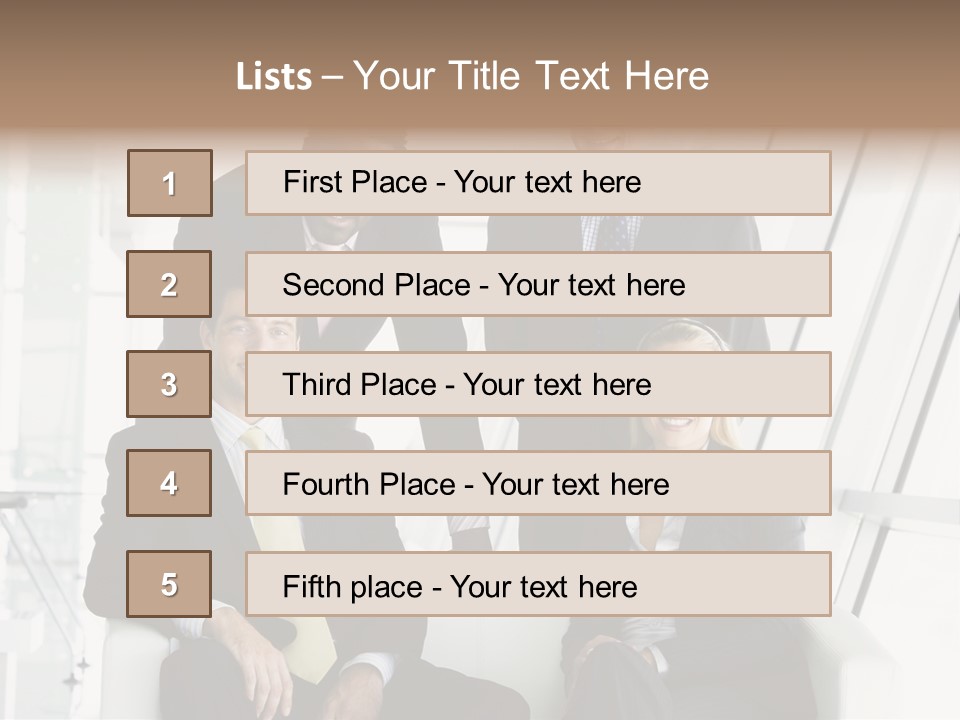Click the number 1 box

point(170,183)
